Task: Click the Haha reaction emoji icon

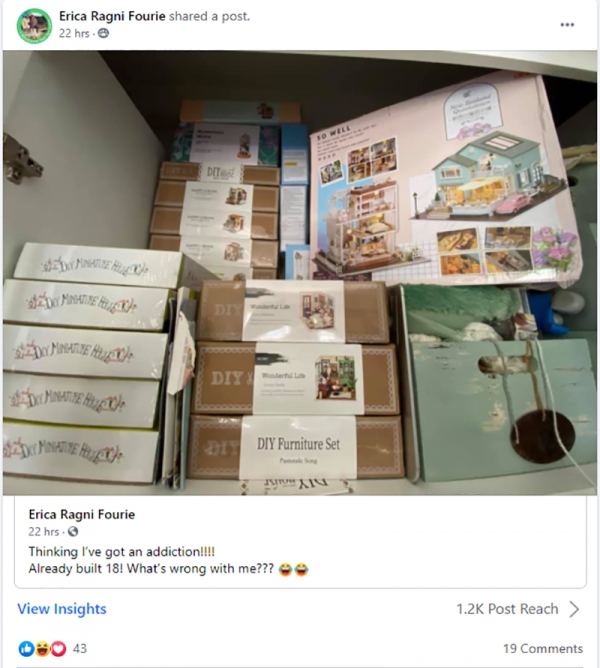Action: point(42,648)
